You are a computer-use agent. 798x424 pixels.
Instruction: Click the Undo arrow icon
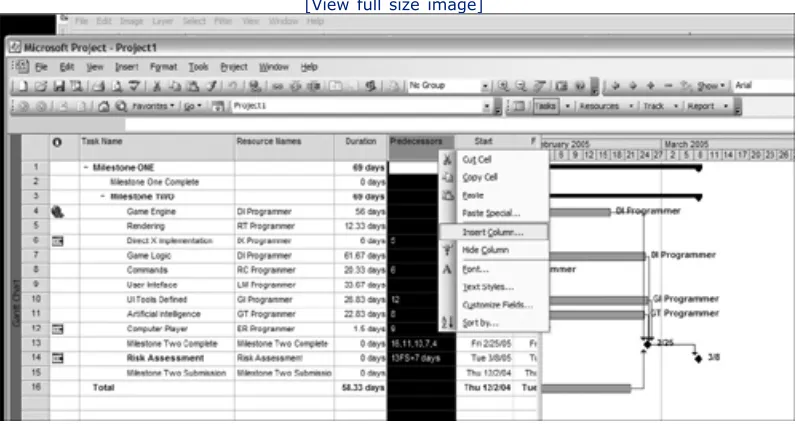click(232, 86)
